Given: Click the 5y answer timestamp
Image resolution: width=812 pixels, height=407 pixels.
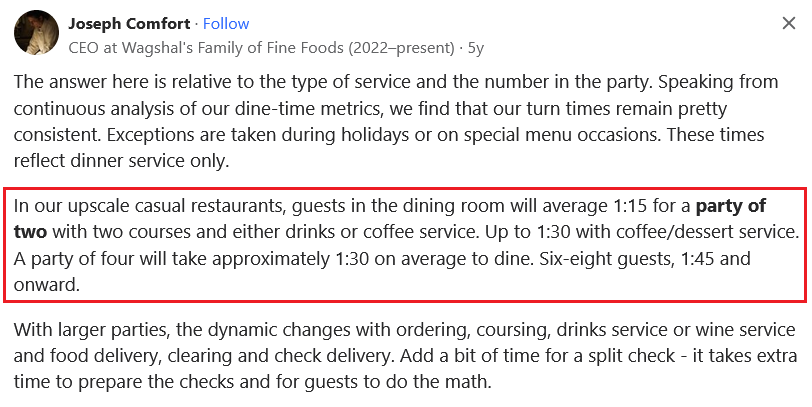Looking at the screenshot, I should click(x=476, y=48).
